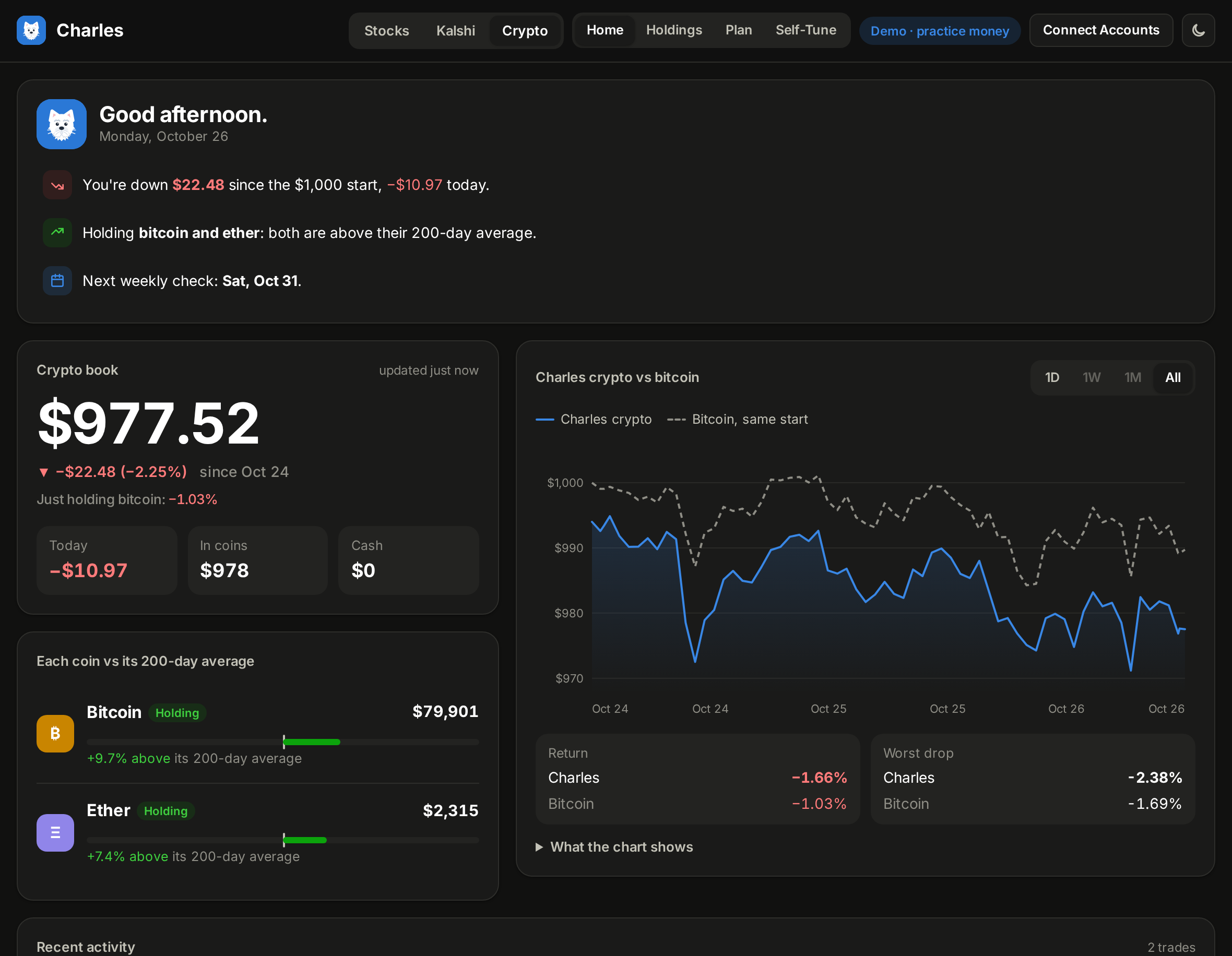Viewport: 1232px width, 956px height.
Task: Click the orange Bitcoin coin icon
Action: 55,733
